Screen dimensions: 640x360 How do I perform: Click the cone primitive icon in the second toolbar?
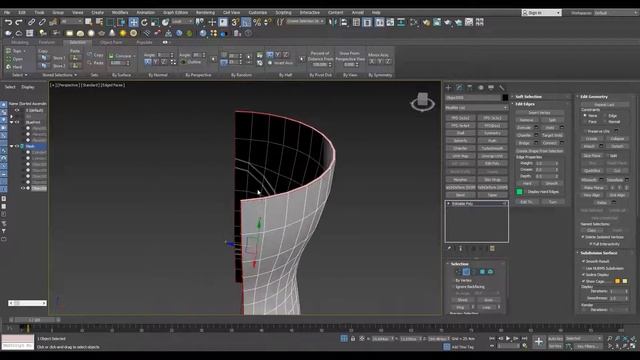tap(112, 33)
